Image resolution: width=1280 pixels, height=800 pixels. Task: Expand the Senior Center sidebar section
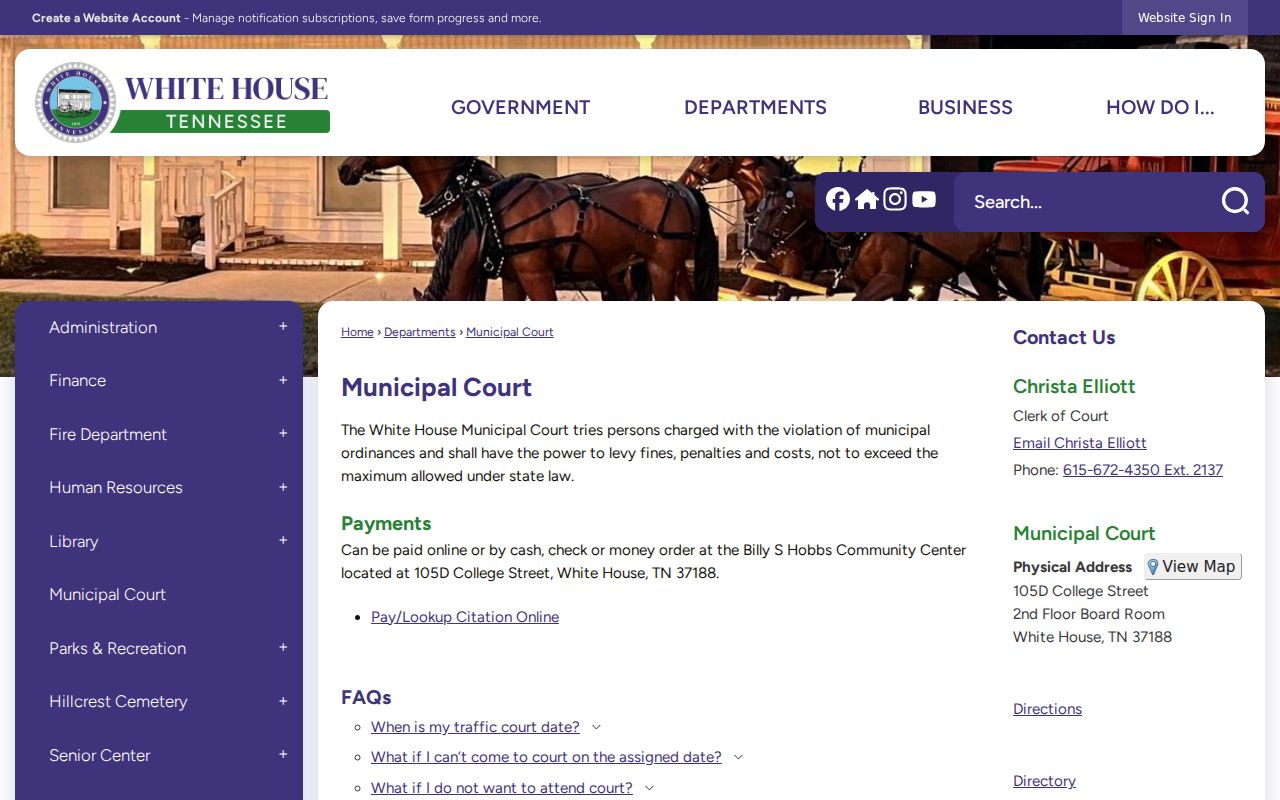point(283,755)
